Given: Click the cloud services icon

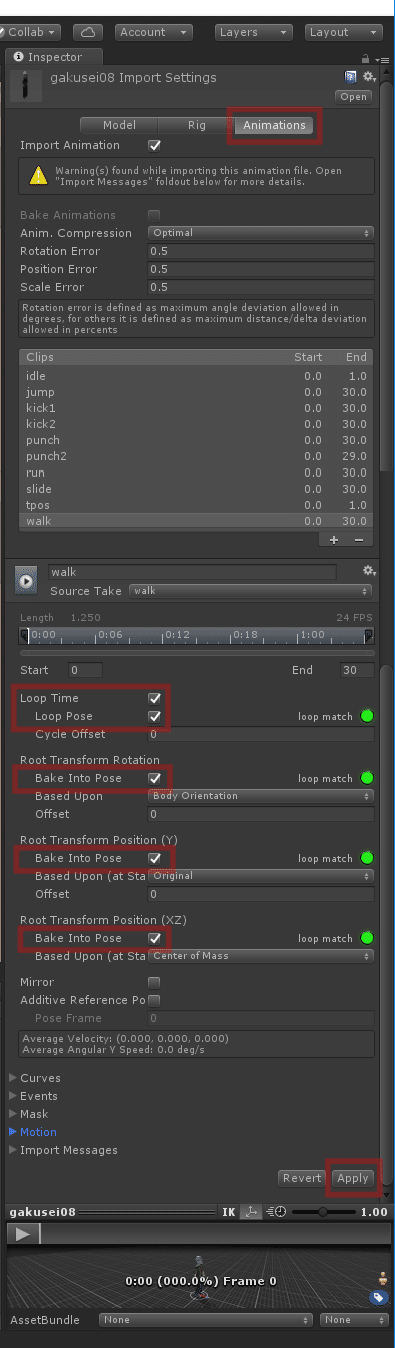Looking at the screenshot, I should pyautogui.click(x=88, y=32).
